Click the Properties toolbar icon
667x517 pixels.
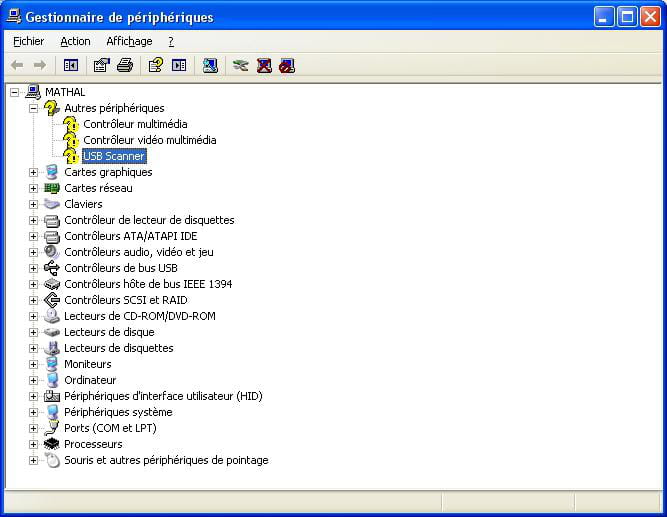click(101, 66)
